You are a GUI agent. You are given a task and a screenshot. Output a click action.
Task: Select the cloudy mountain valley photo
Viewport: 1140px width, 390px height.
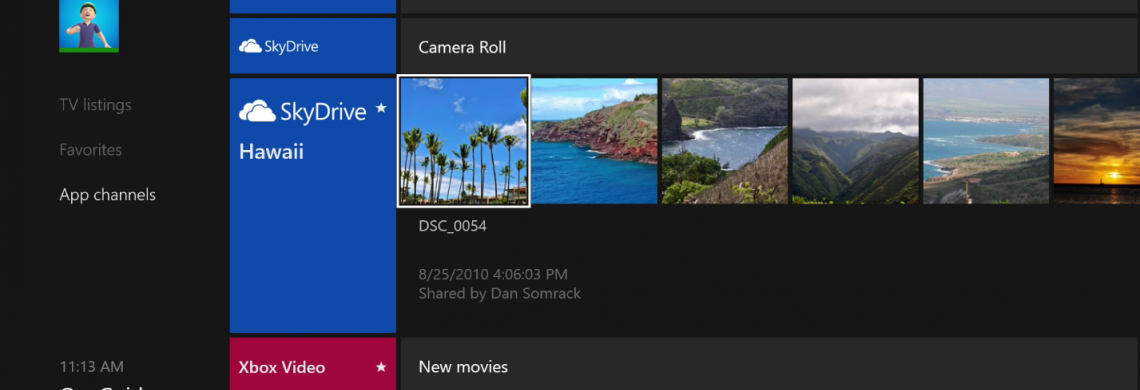[x=856, y=141]
